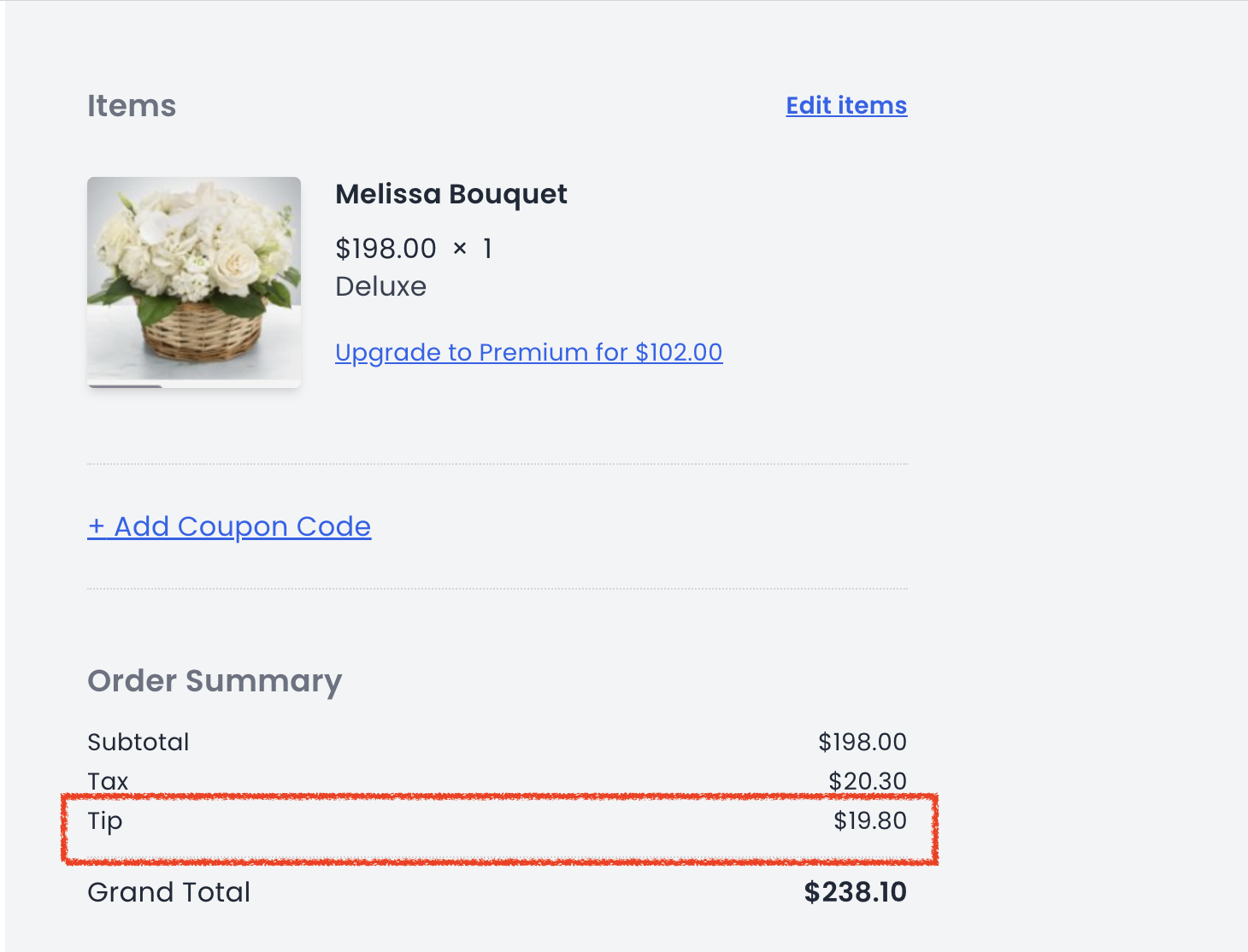Select the Melissa Bouquet title

[x=451, y=194]
